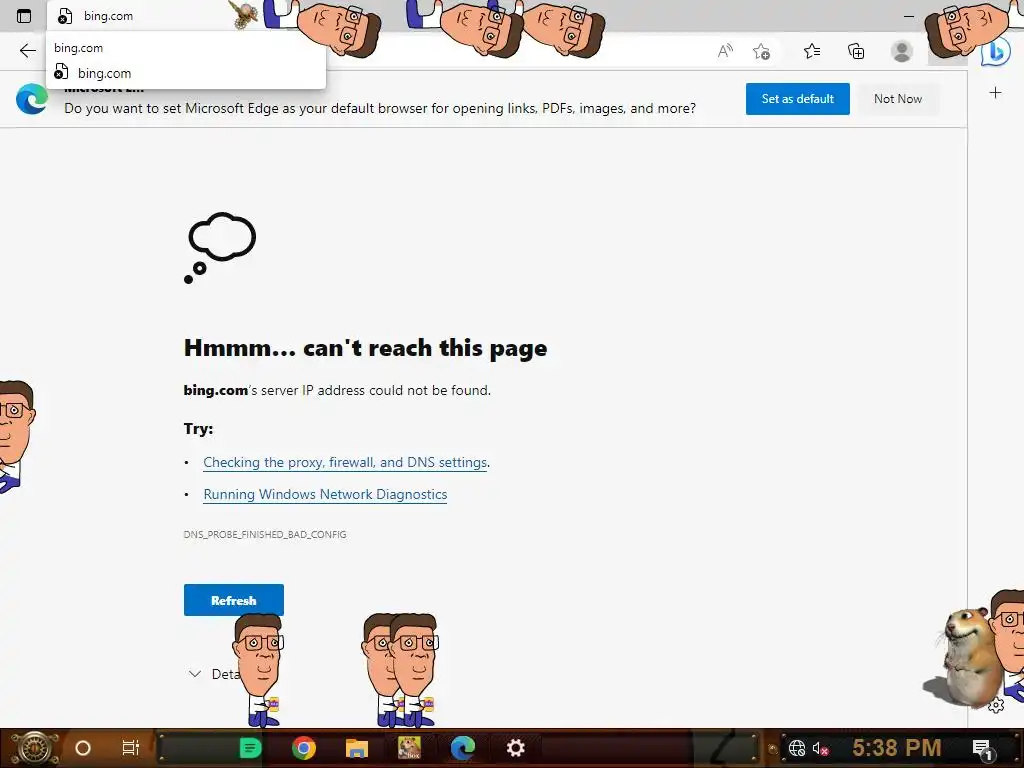Click the network globe tray icon
Image resolution: width=1024 pixels, height=768 pixels.
[x=797, y=748]
